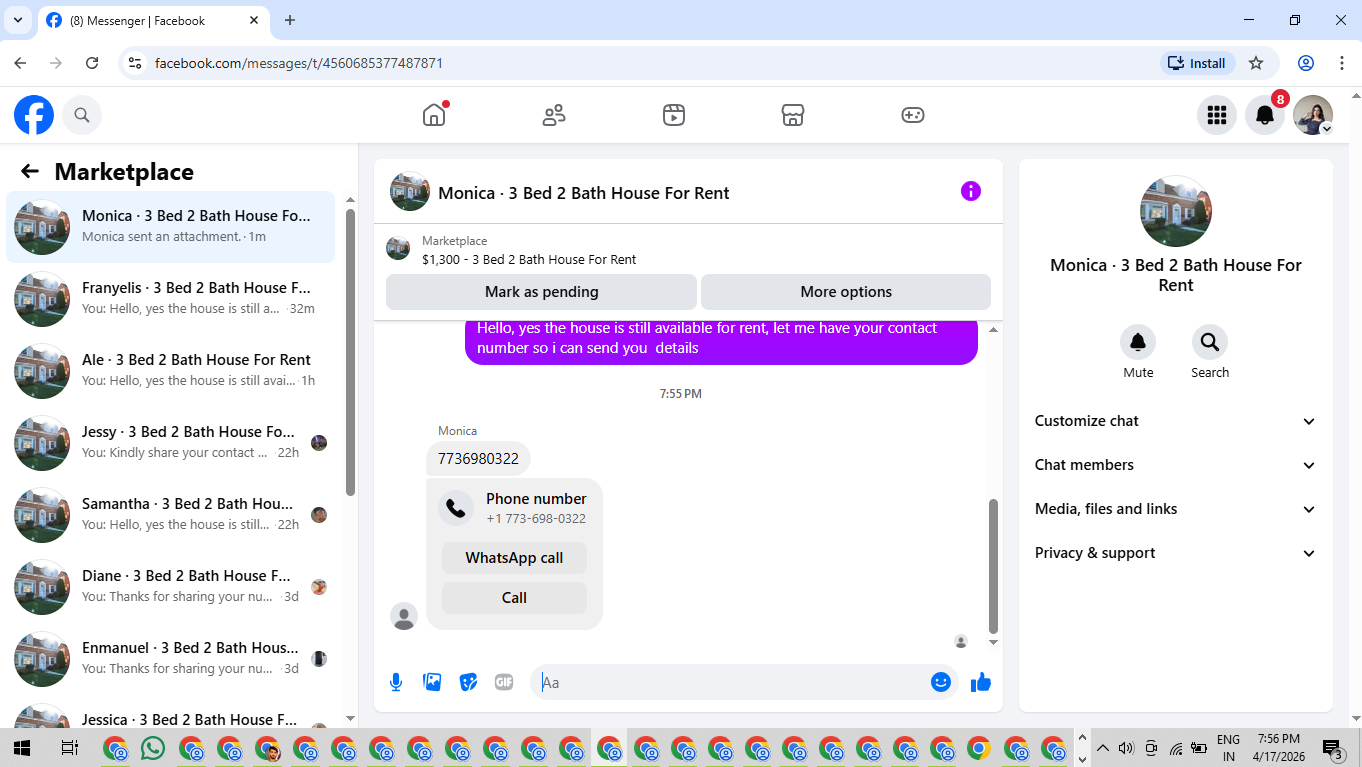Open the Reels video icon
This screenshot has width=1362, height=767.
point(674,115)
